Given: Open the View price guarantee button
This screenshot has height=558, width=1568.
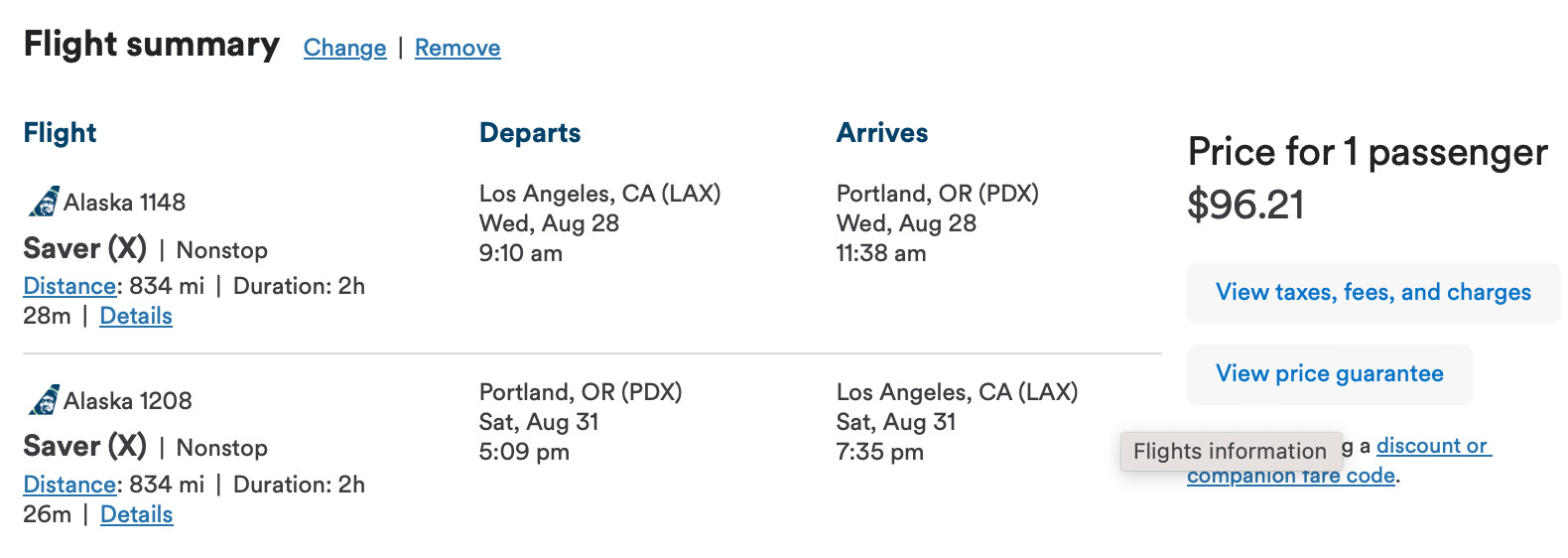Looking at the screenshot, I should tap(1329, 374).
